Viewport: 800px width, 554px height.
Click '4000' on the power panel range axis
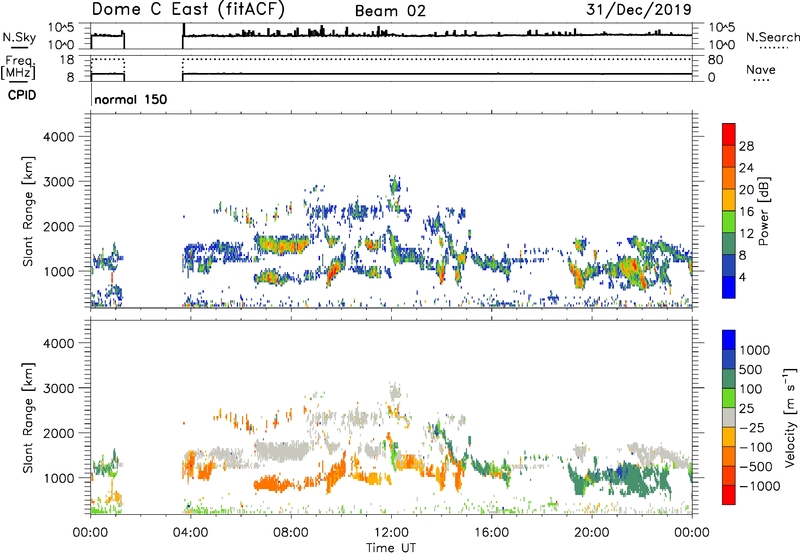coord(59,137)
